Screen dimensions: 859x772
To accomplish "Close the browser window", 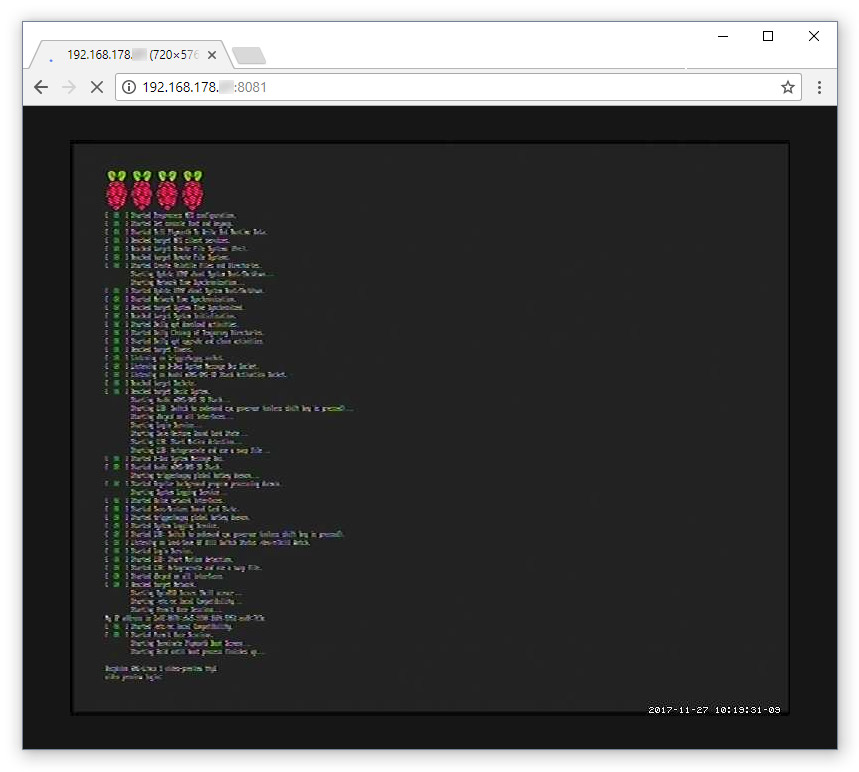I will (814, 36).
